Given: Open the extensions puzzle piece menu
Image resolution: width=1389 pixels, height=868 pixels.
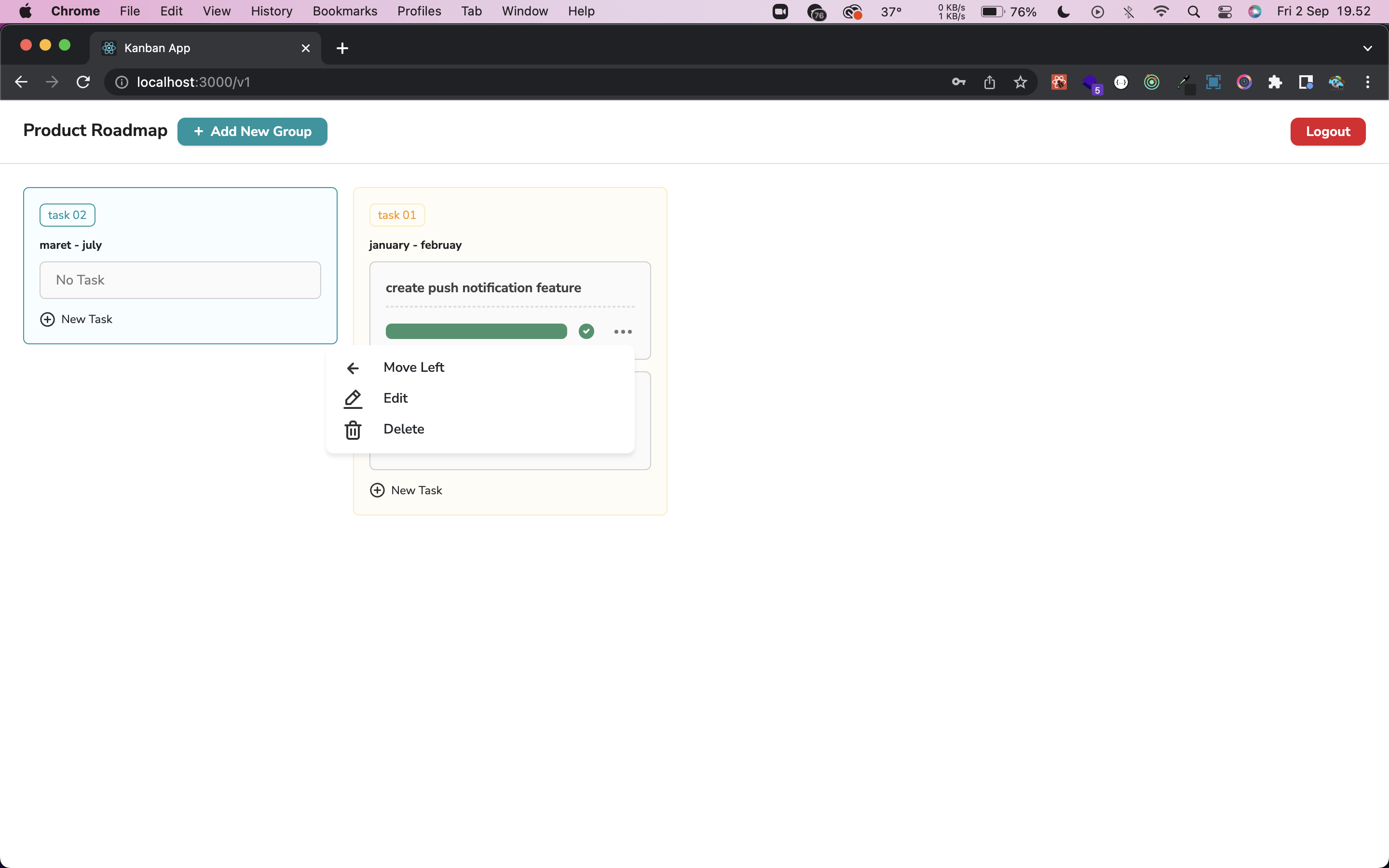Looking at the screenshot, I should (1275, 82).
